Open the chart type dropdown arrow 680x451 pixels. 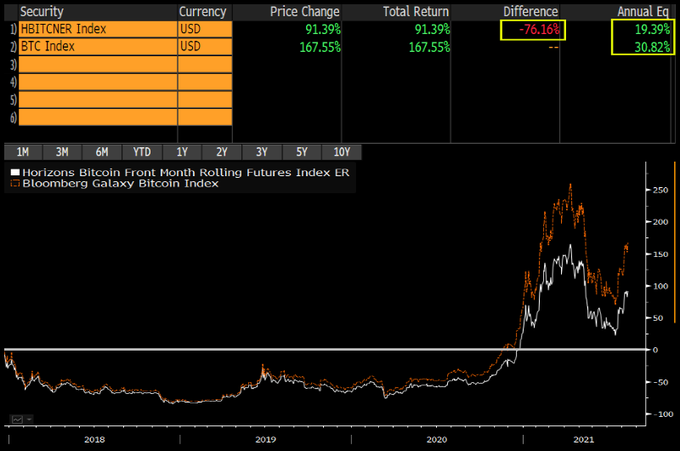click(x=28, y=417)
